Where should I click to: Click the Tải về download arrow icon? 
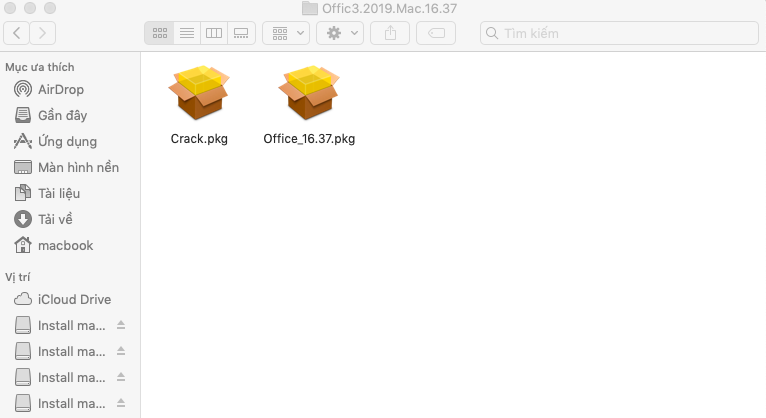click(x=22, y=219)
